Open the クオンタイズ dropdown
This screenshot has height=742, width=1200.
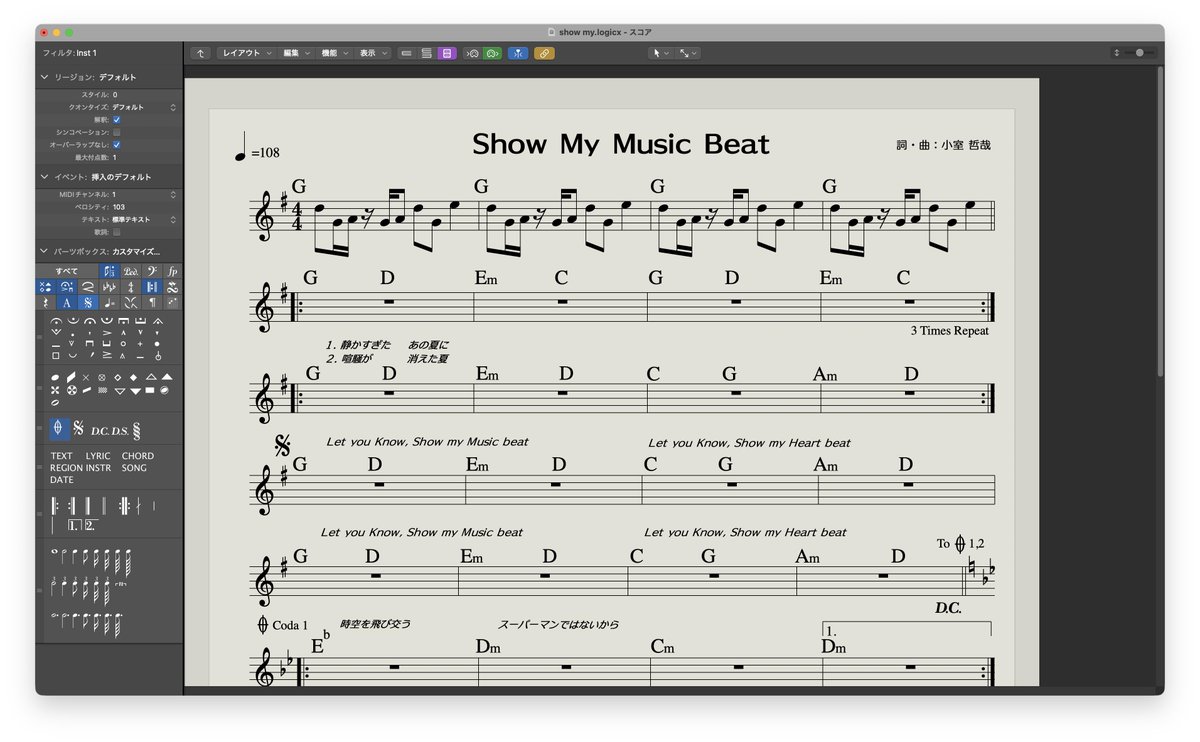point(144,107)
